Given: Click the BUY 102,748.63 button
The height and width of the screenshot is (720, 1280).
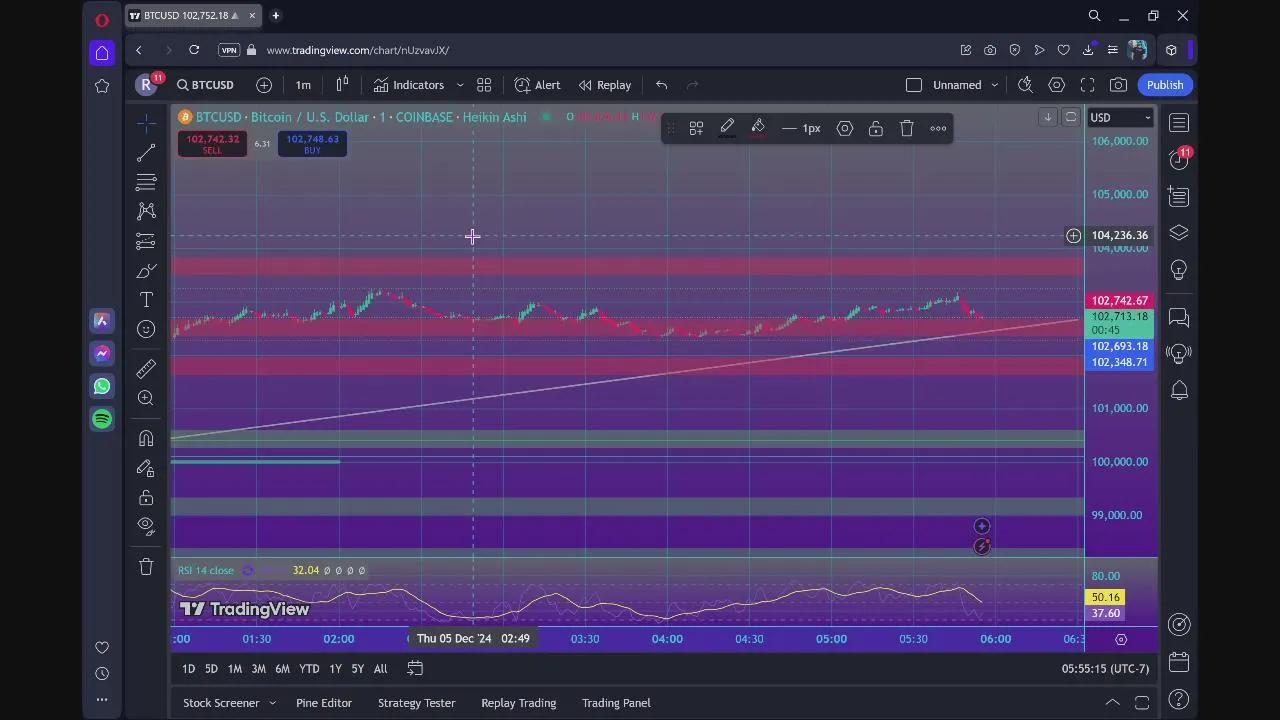Looking at the screenshot, I should [x=312, y=144].
